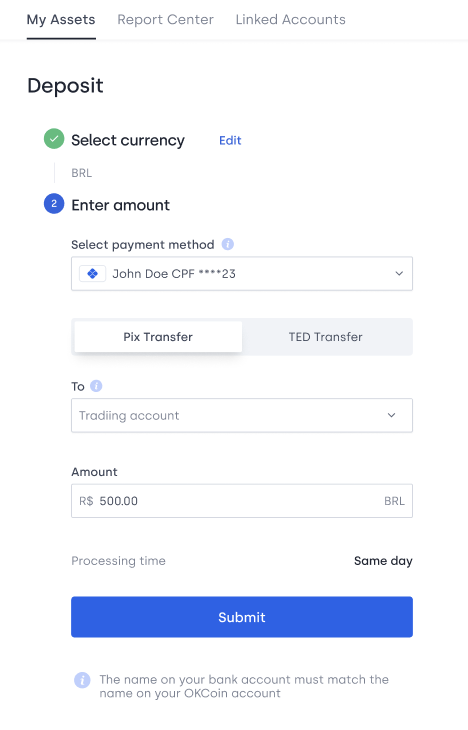
Task: Switch to TED Transfer option
Action: click(326, 337)
